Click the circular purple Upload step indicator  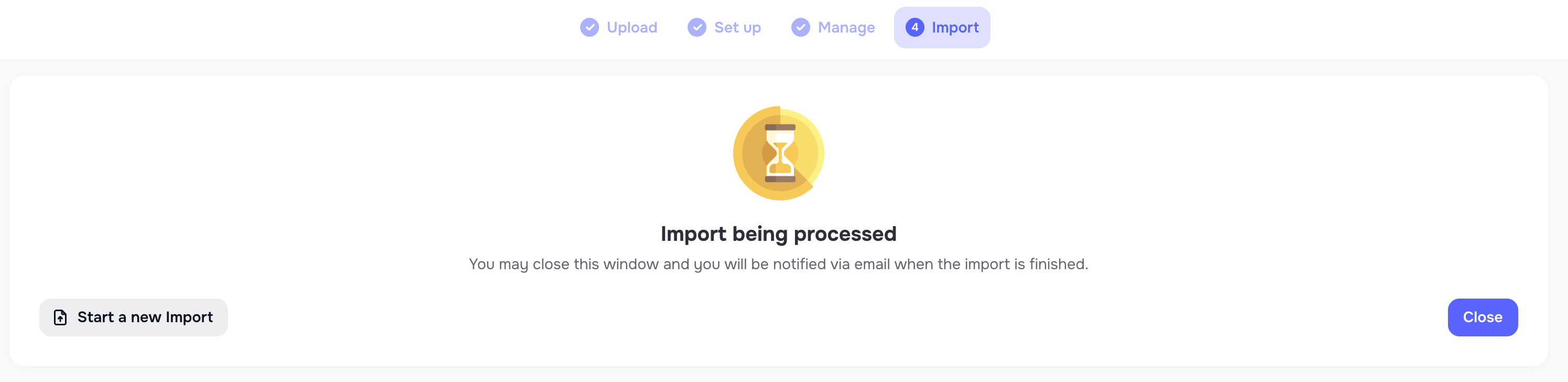coord(589,27)
